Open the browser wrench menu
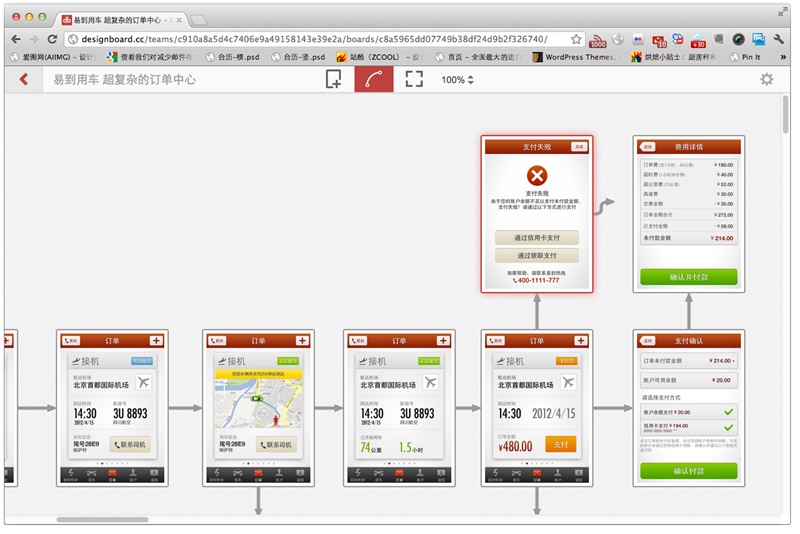The height and width of the screenshot is (534, 800). (779, 39)
